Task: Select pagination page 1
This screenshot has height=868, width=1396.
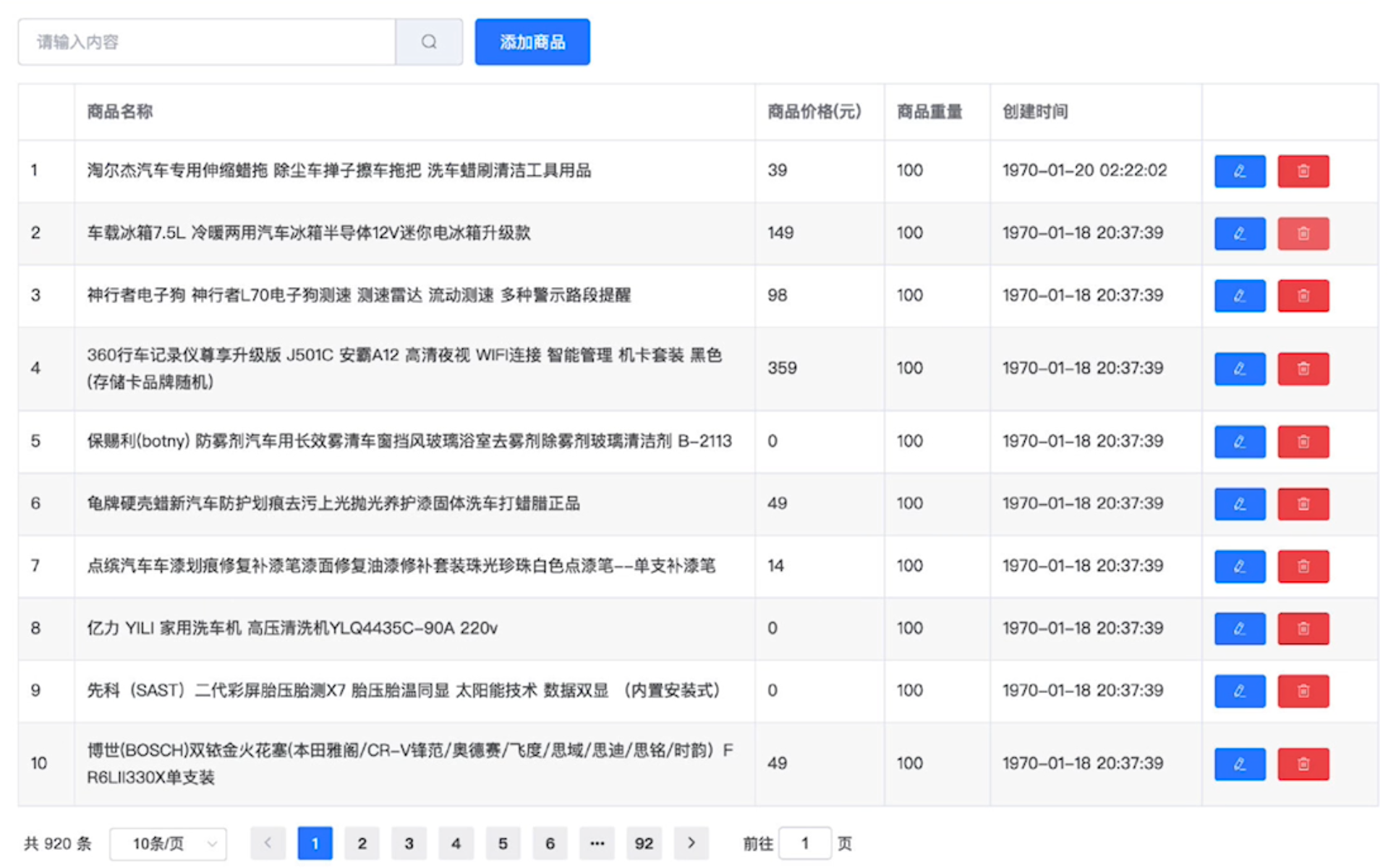Action: 315,843
